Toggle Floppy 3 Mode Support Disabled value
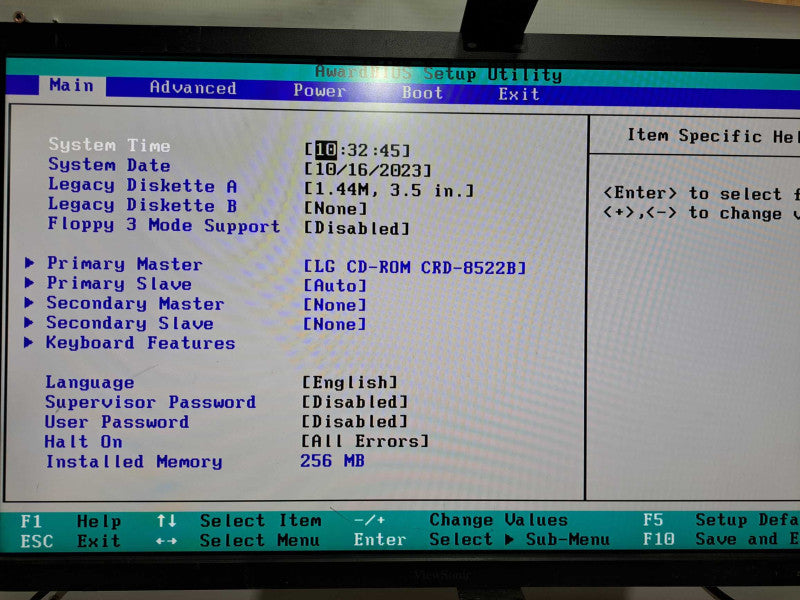Image resolution: width=800 pixels, height=600 pixels. click(357, 228)
